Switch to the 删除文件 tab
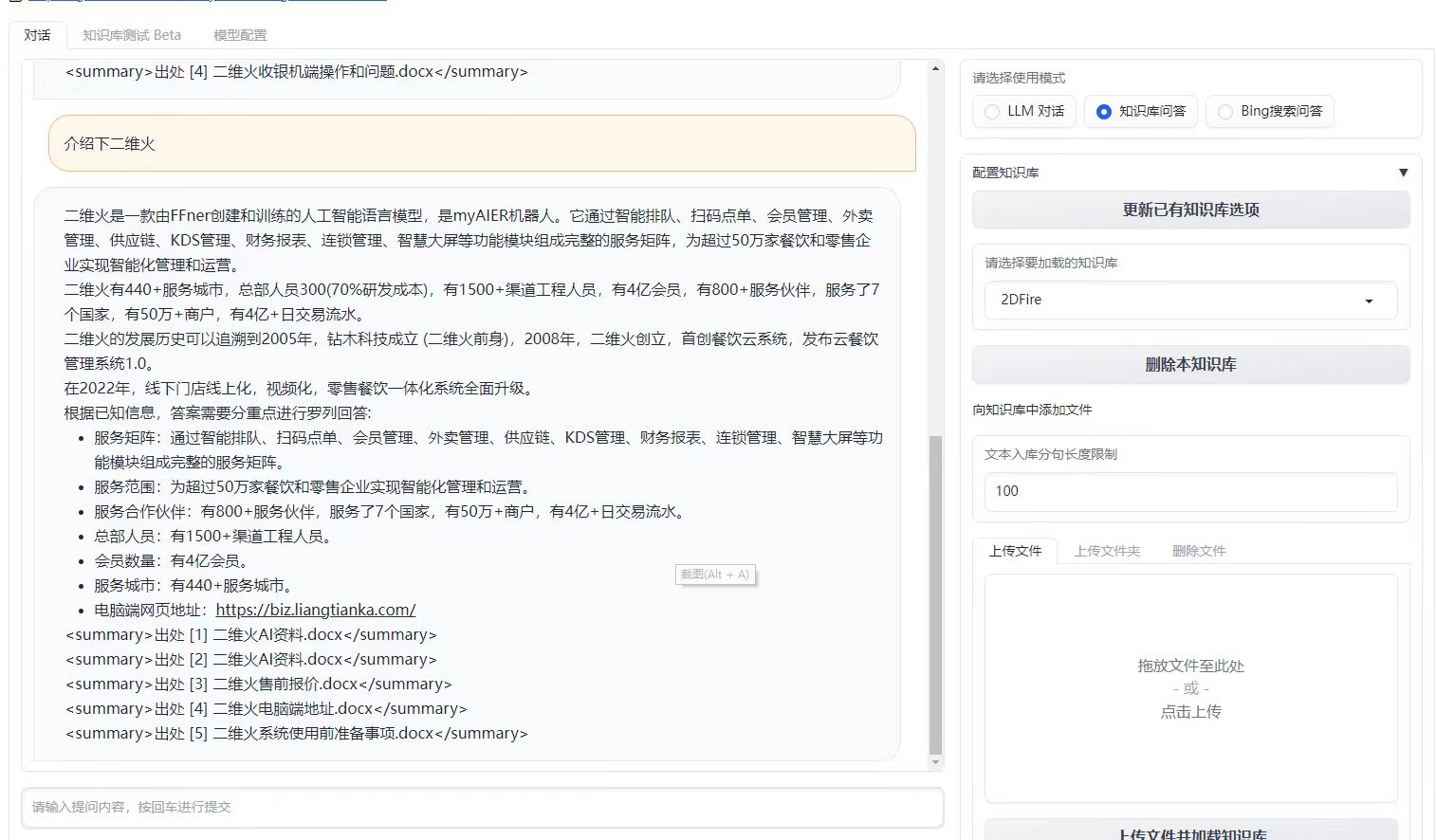Screen dimensions: 1436x840 point(1199,551)
